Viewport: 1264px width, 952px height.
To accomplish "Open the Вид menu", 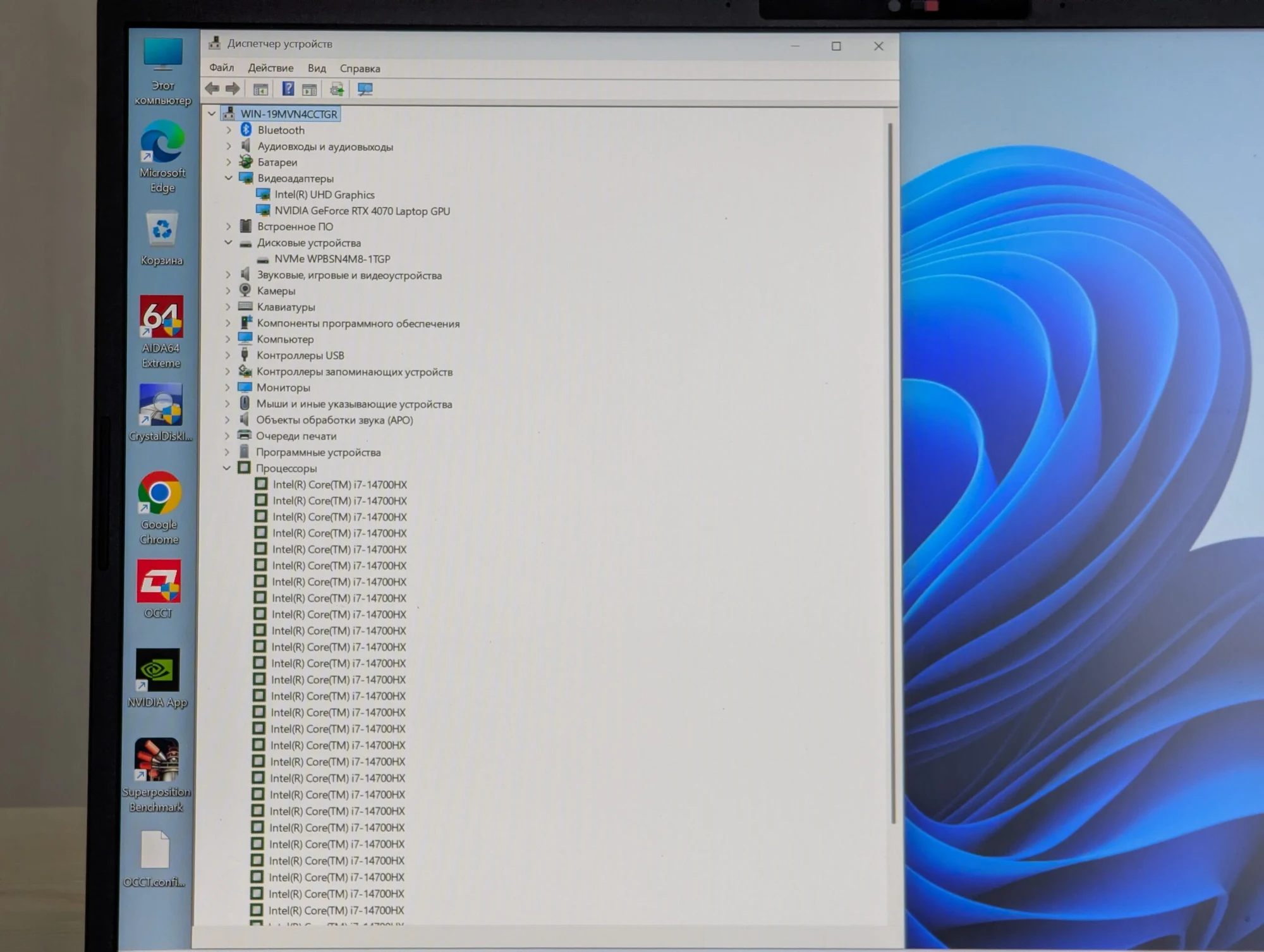I will (317, 68).
